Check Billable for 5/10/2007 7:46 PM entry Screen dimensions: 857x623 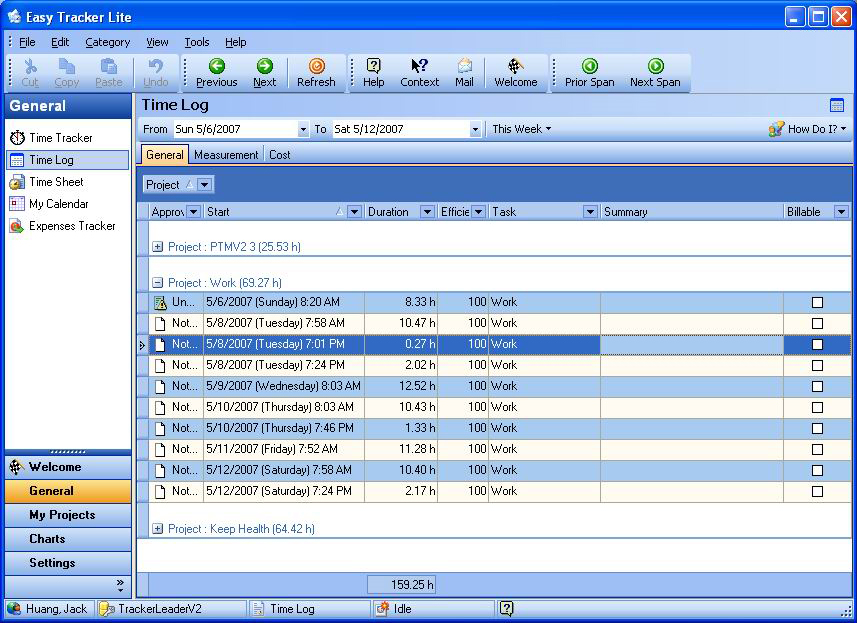pos(817,428)
